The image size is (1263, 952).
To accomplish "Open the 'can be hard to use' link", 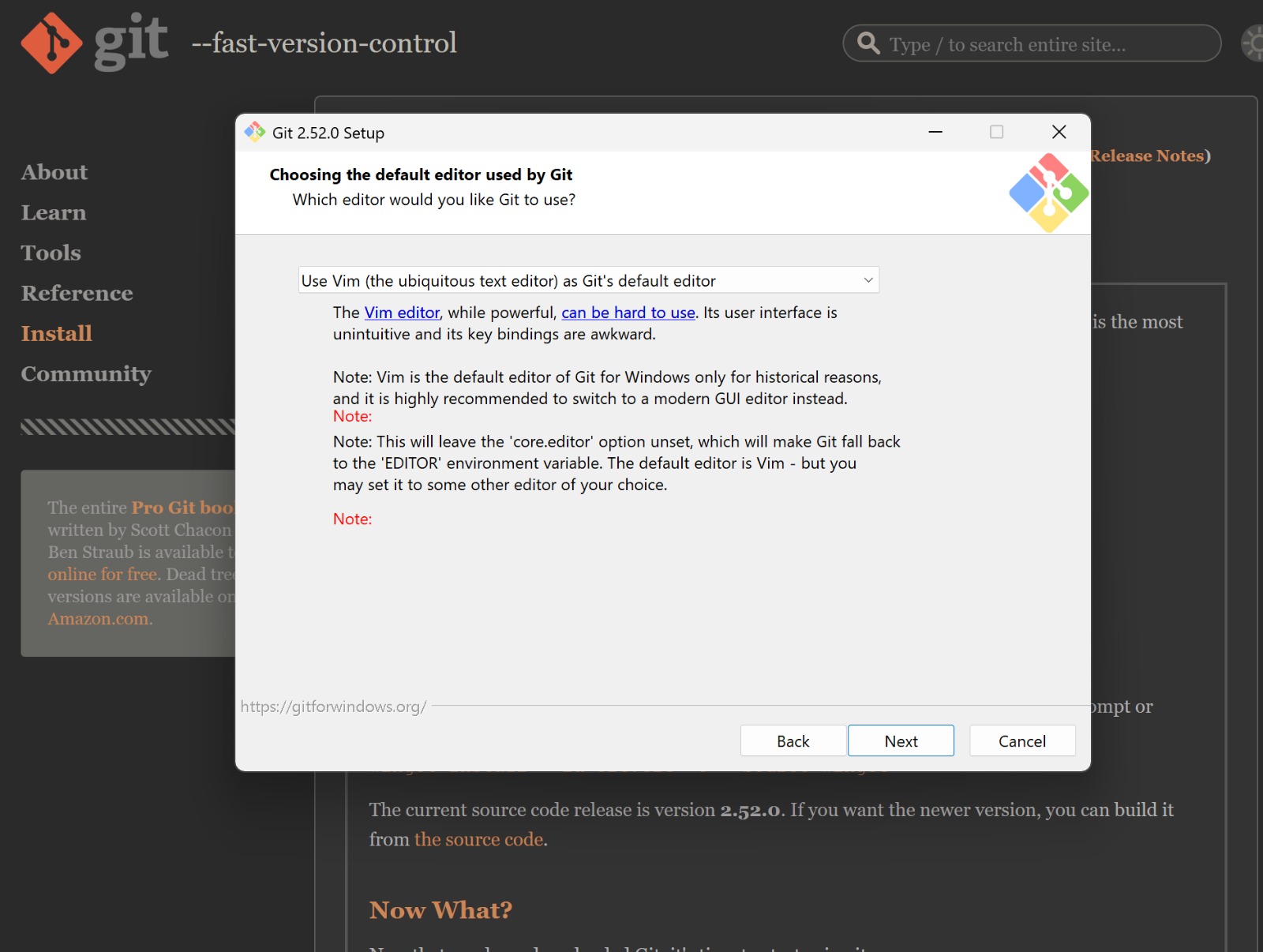I will [x=628, y=313].
